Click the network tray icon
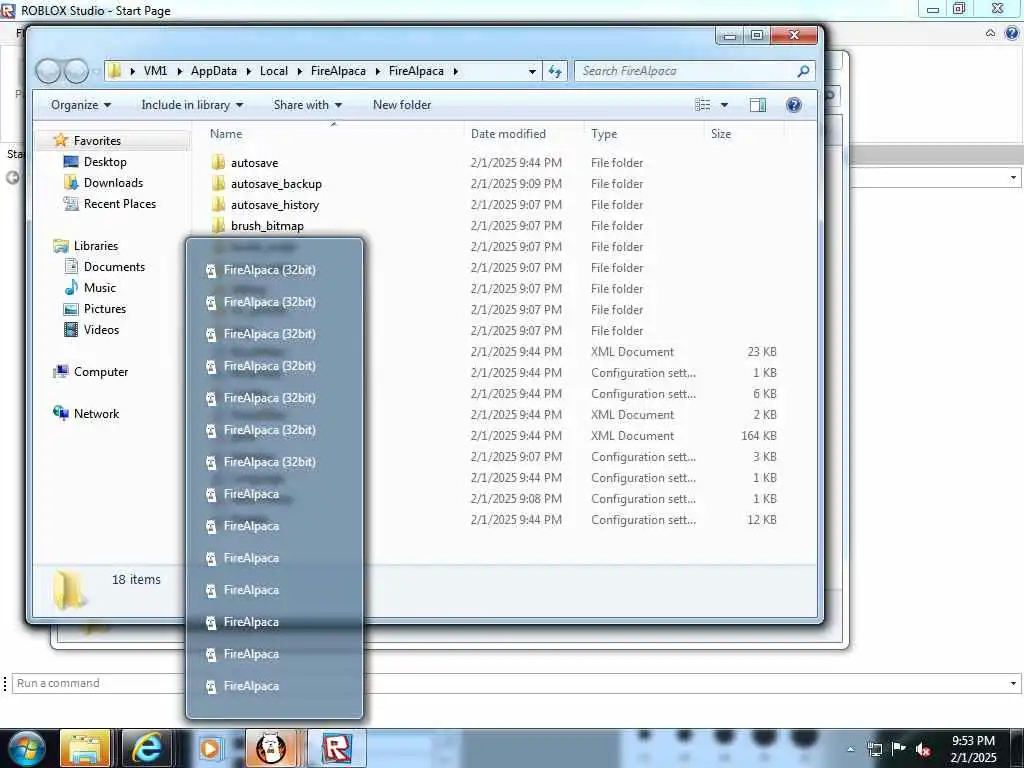 tap(874, 750)
